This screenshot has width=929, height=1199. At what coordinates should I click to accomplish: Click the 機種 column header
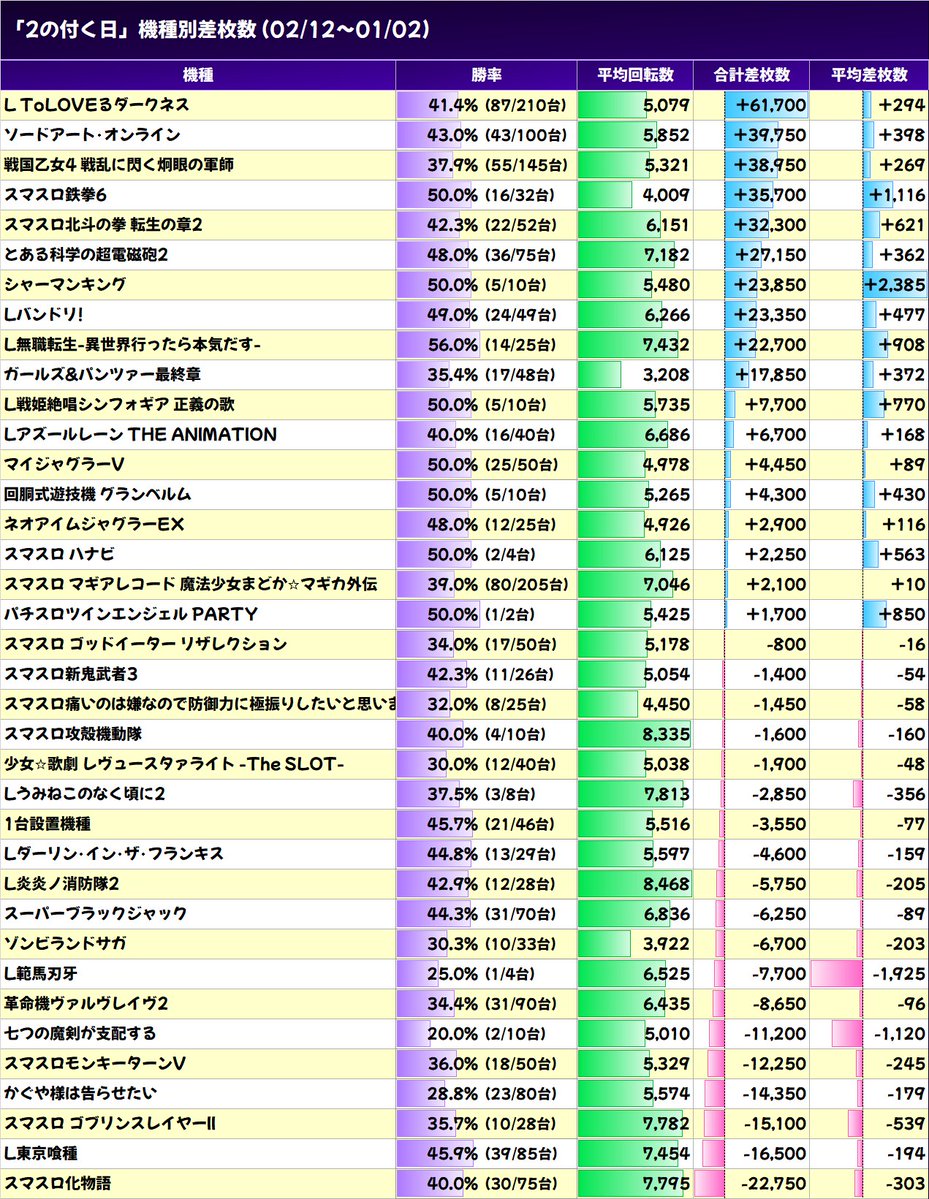(198, 75)
